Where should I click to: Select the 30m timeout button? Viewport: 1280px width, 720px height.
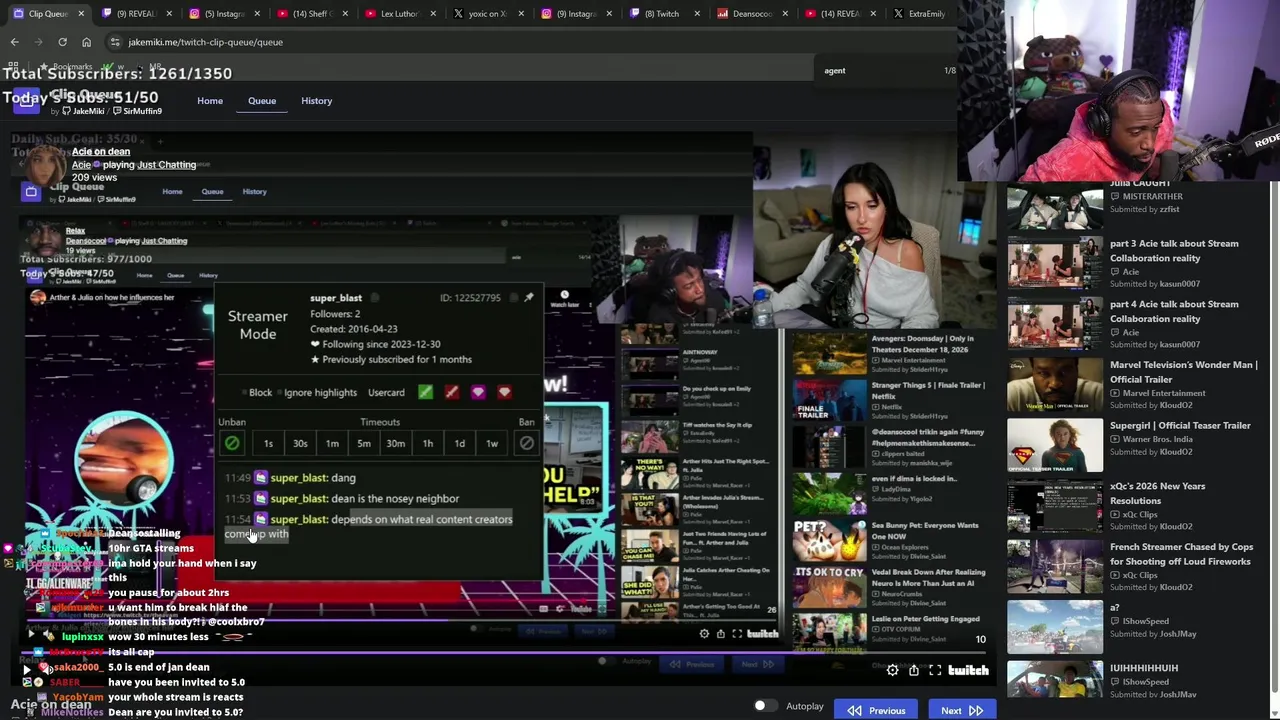tap(396, 443)
